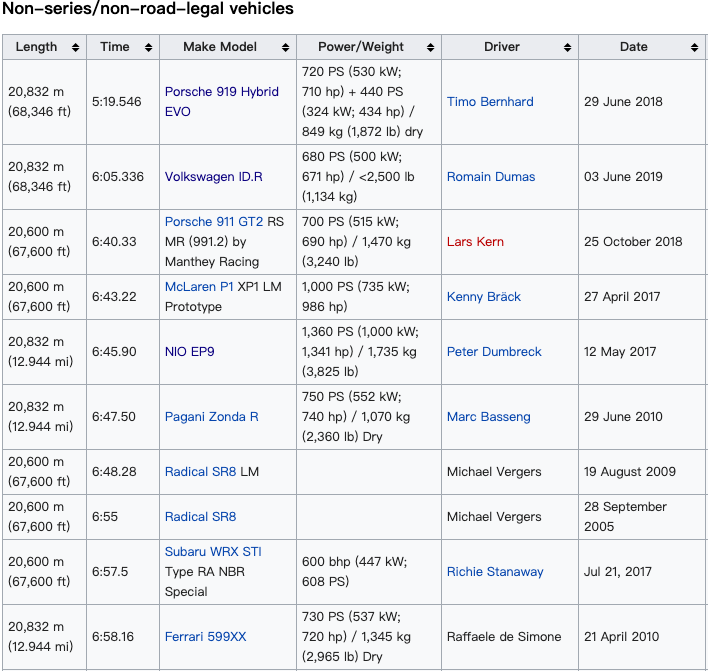This screenshot has width=708, height=671.
Task: Open Radical SR8 link in LM row
Action: point(200,472)
